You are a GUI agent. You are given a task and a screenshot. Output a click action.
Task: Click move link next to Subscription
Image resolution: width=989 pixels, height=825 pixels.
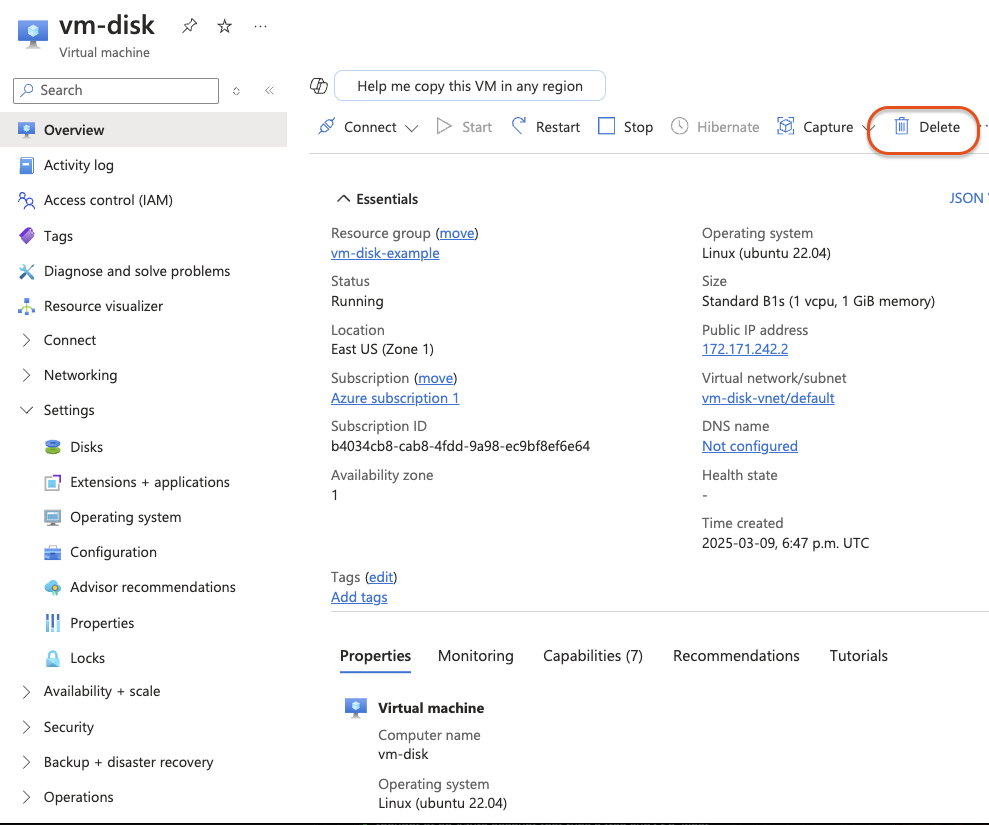pos(436,378)
